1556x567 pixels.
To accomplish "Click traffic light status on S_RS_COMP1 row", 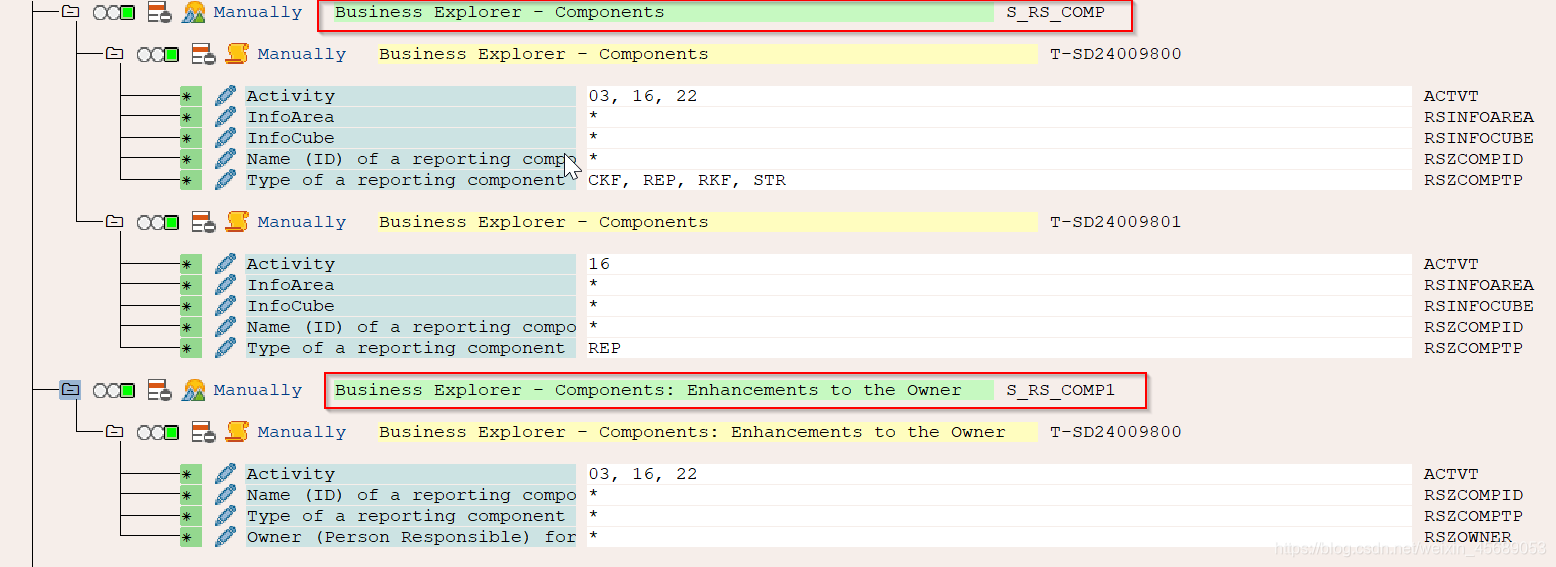I will click(114, 391).
